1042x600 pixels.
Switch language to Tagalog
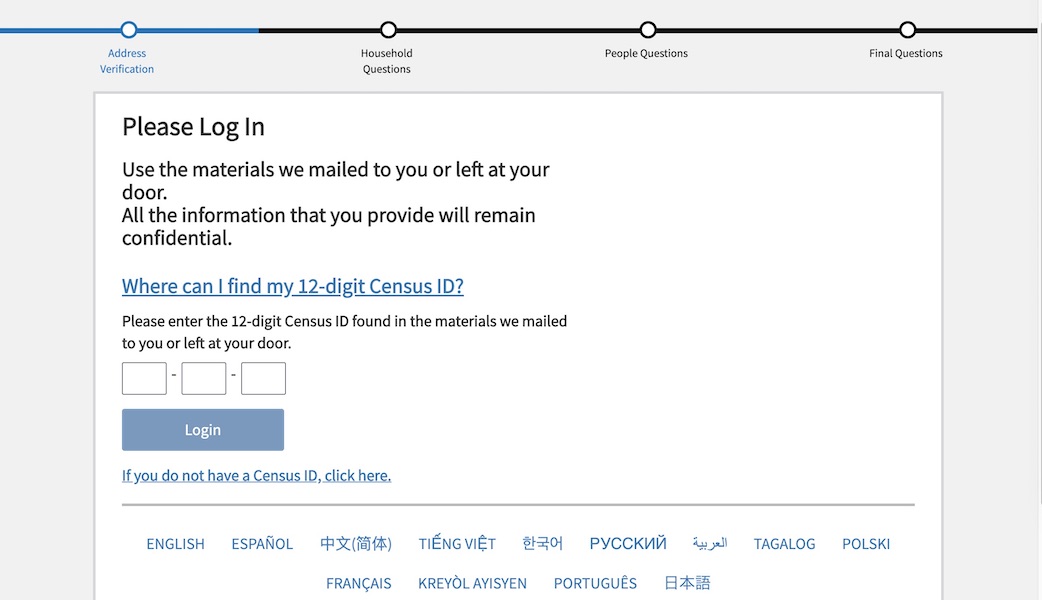(784, 544)
